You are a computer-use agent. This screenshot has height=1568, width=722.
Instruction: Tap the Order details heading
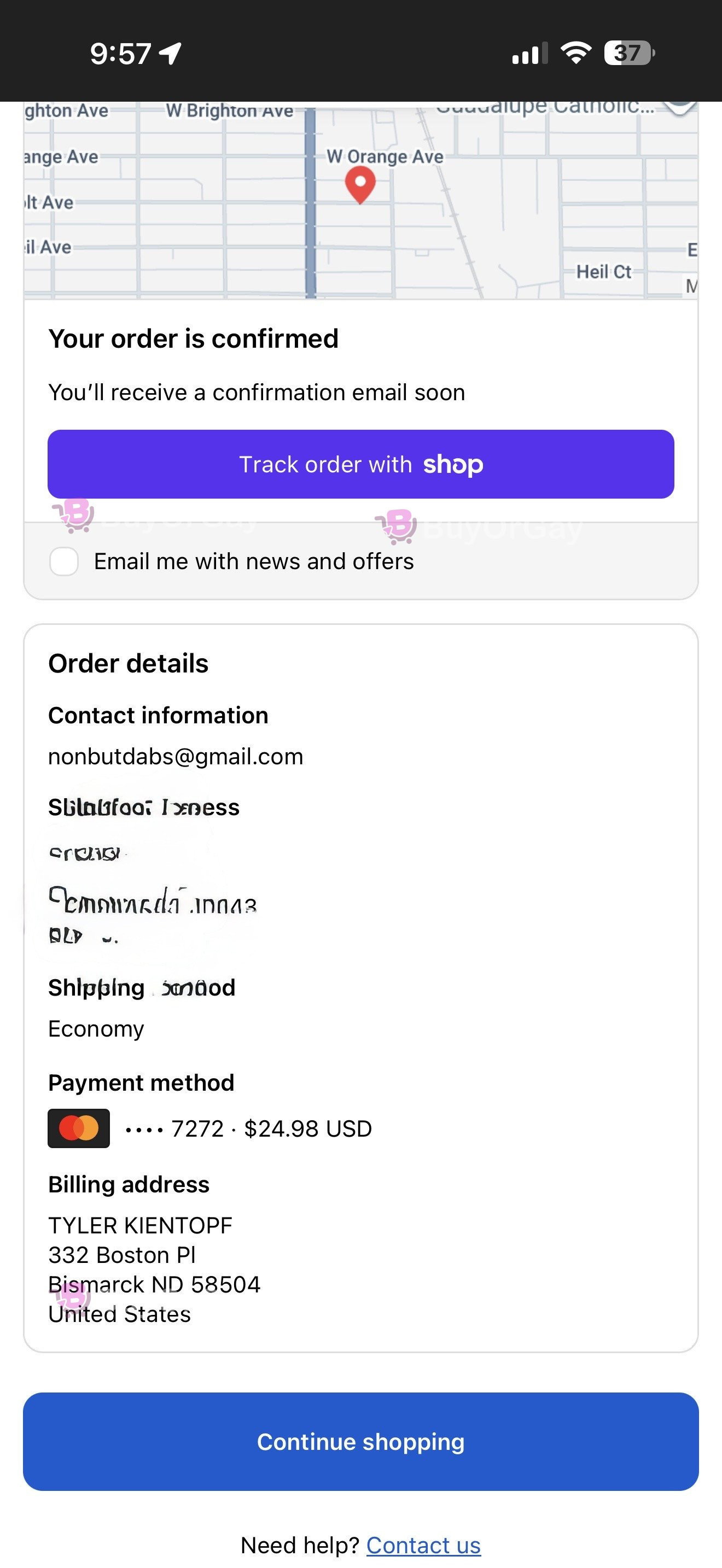click(129, 664)
